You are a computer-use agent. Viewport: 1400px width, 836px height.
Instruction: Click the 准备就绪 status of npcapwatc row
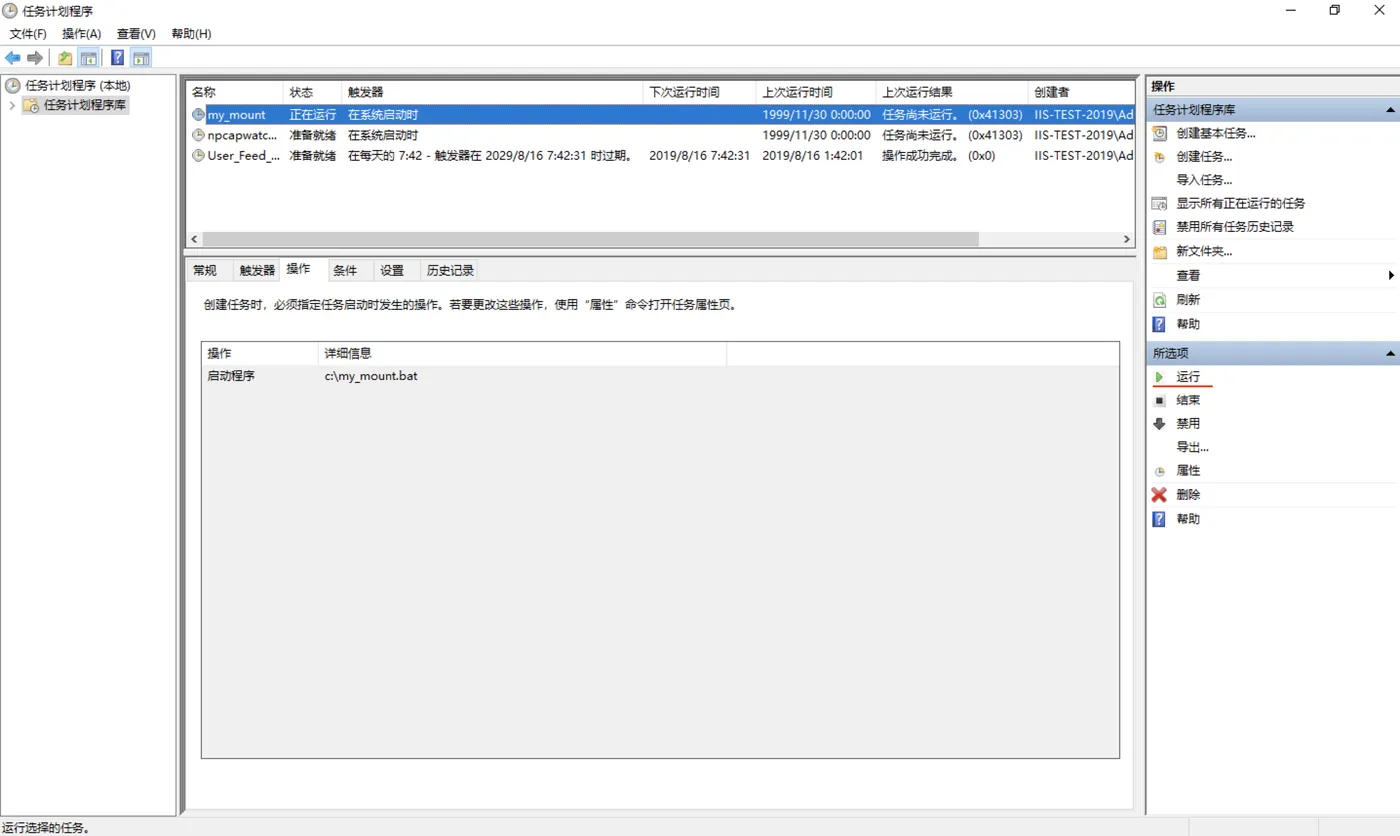click(313, 135)
